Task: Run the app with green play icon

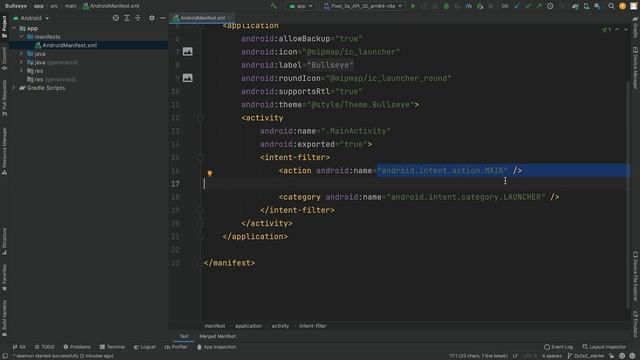Action: [x=413, y=6]
